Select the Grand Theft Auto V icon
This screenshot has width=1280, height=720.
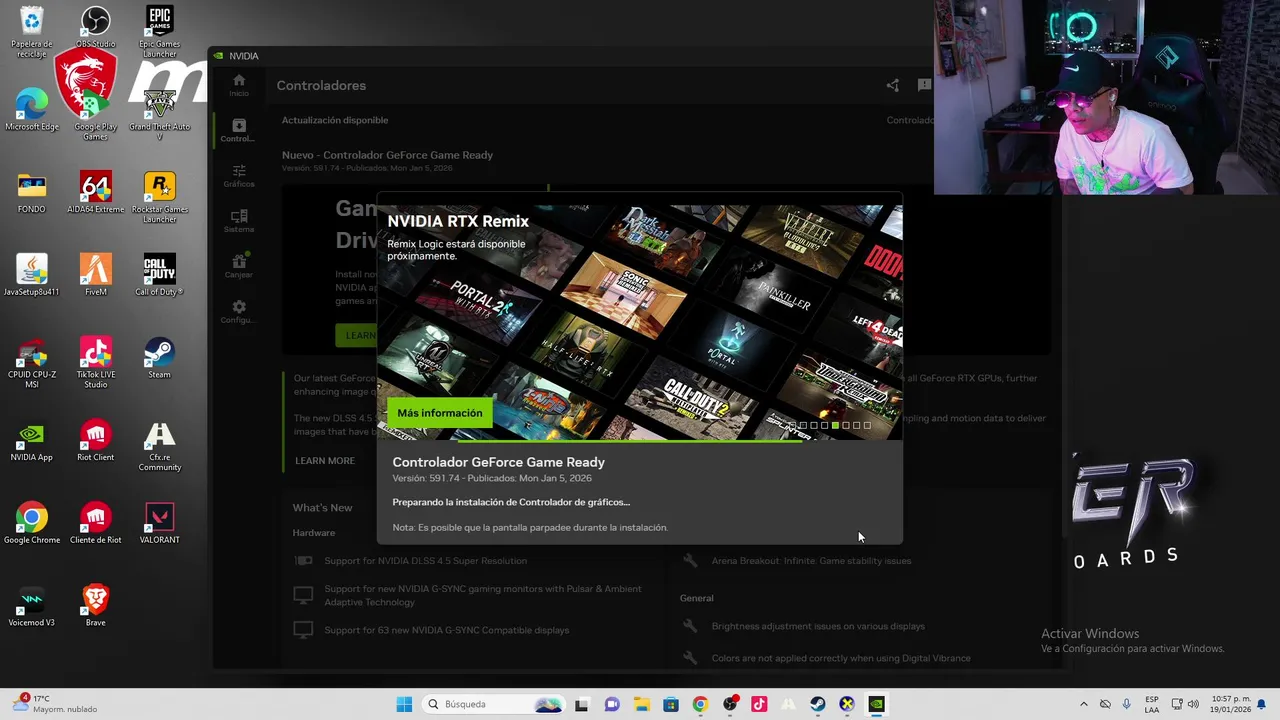160,115
